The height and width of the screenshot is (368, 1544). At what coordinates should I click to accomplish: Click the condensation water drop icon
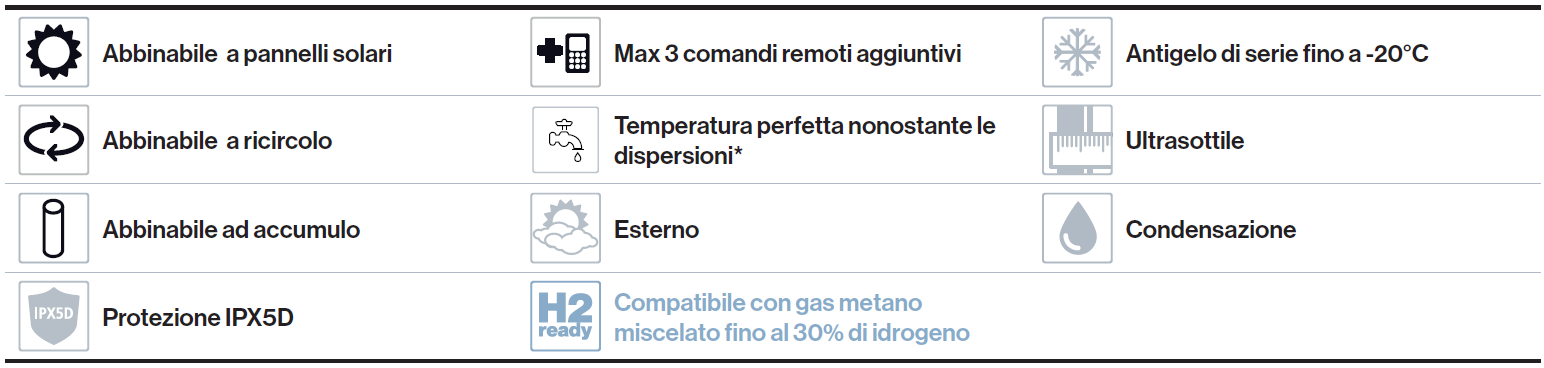[1077, 229]
